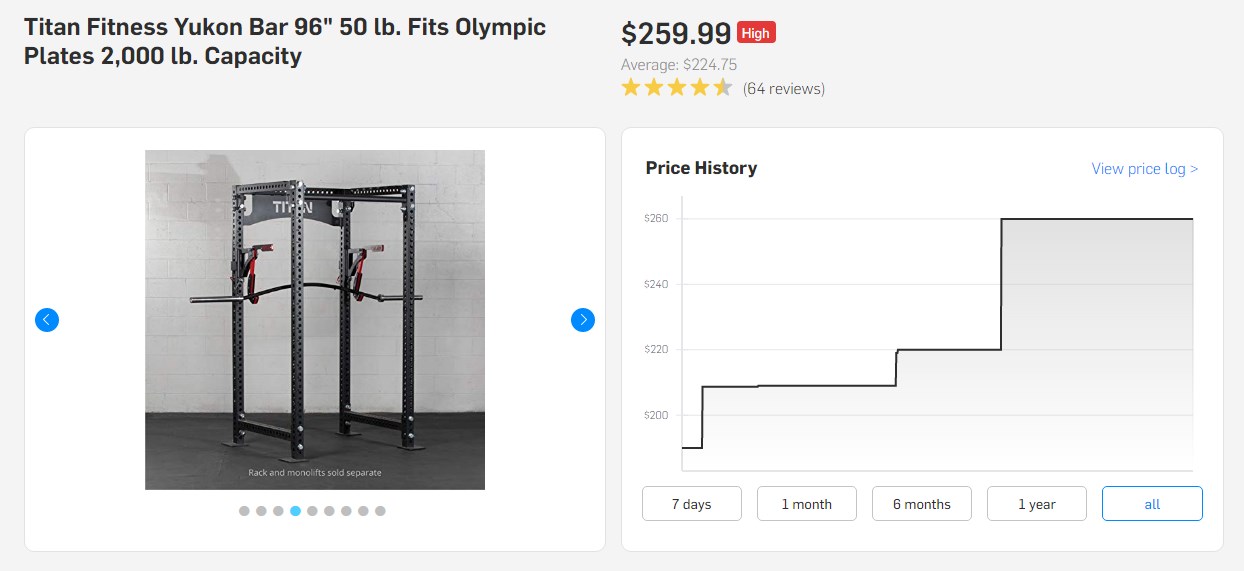Click the Titan rack product image
The height and width of the screenshot is (571, 1244).
tap(315, 320)
